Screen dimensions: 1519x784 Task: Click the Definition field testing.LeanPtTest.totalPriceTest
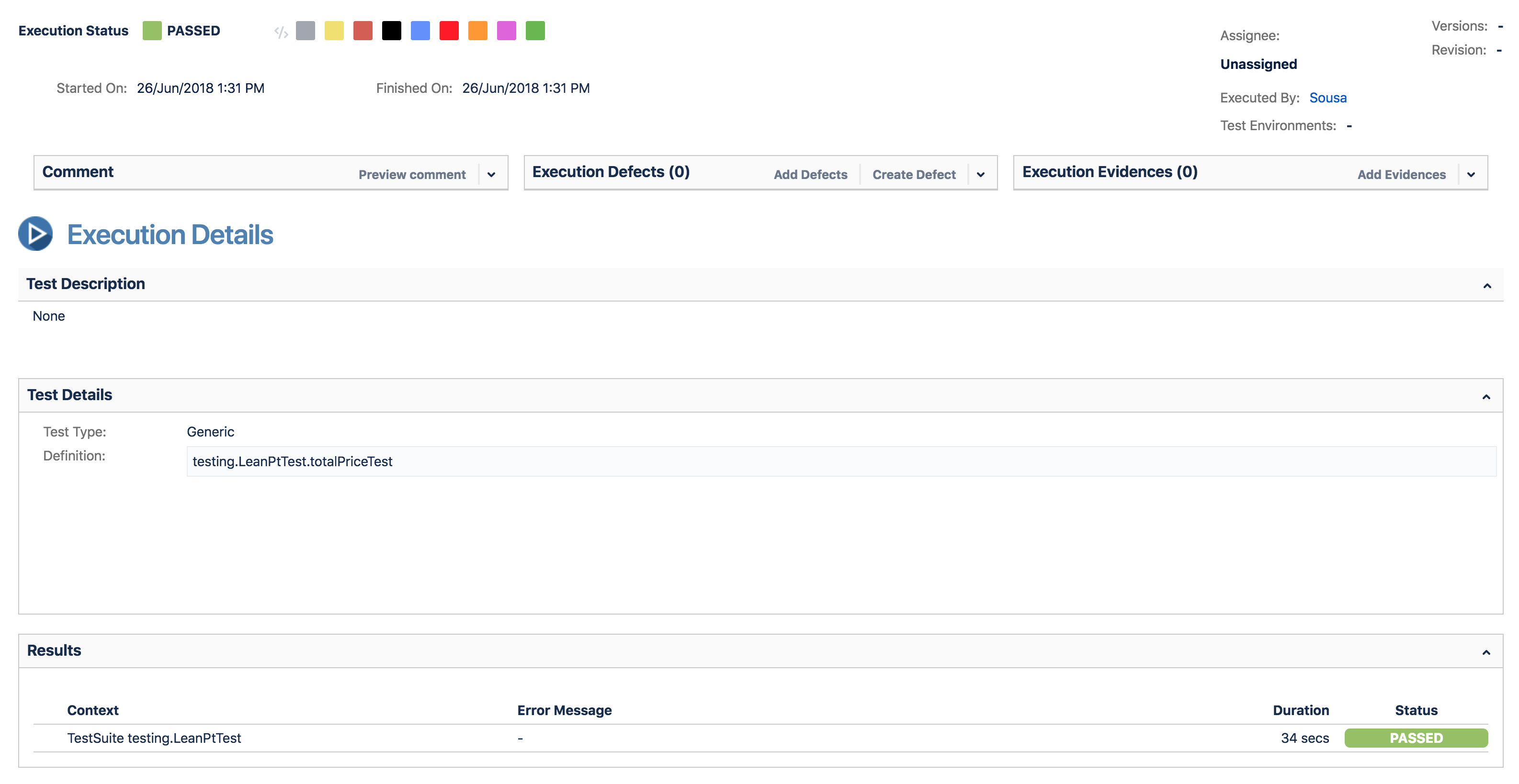pos(841,461)
